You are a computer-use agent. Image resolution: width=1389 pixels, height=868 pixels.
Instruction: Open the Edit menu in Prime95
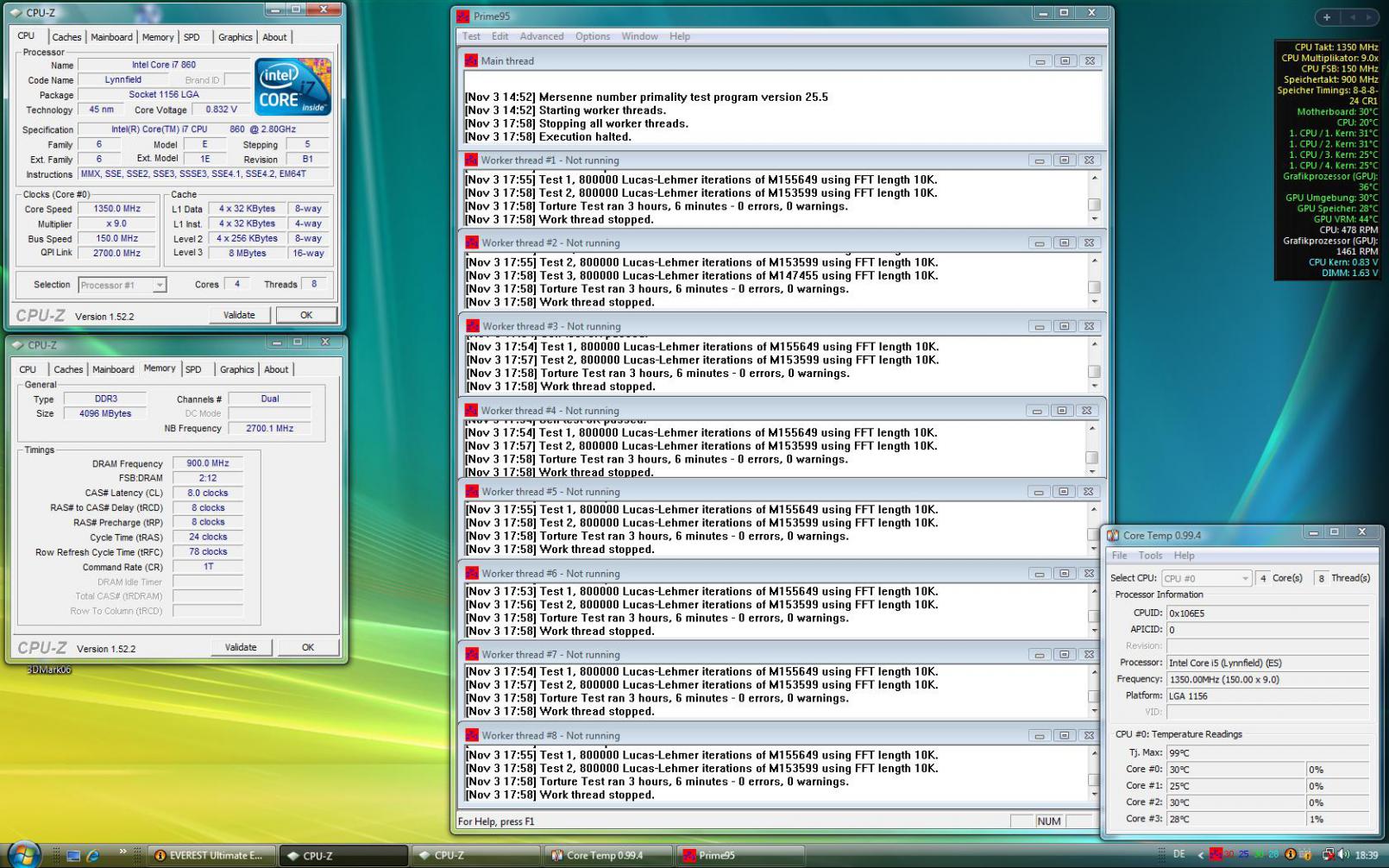(500, 36)
